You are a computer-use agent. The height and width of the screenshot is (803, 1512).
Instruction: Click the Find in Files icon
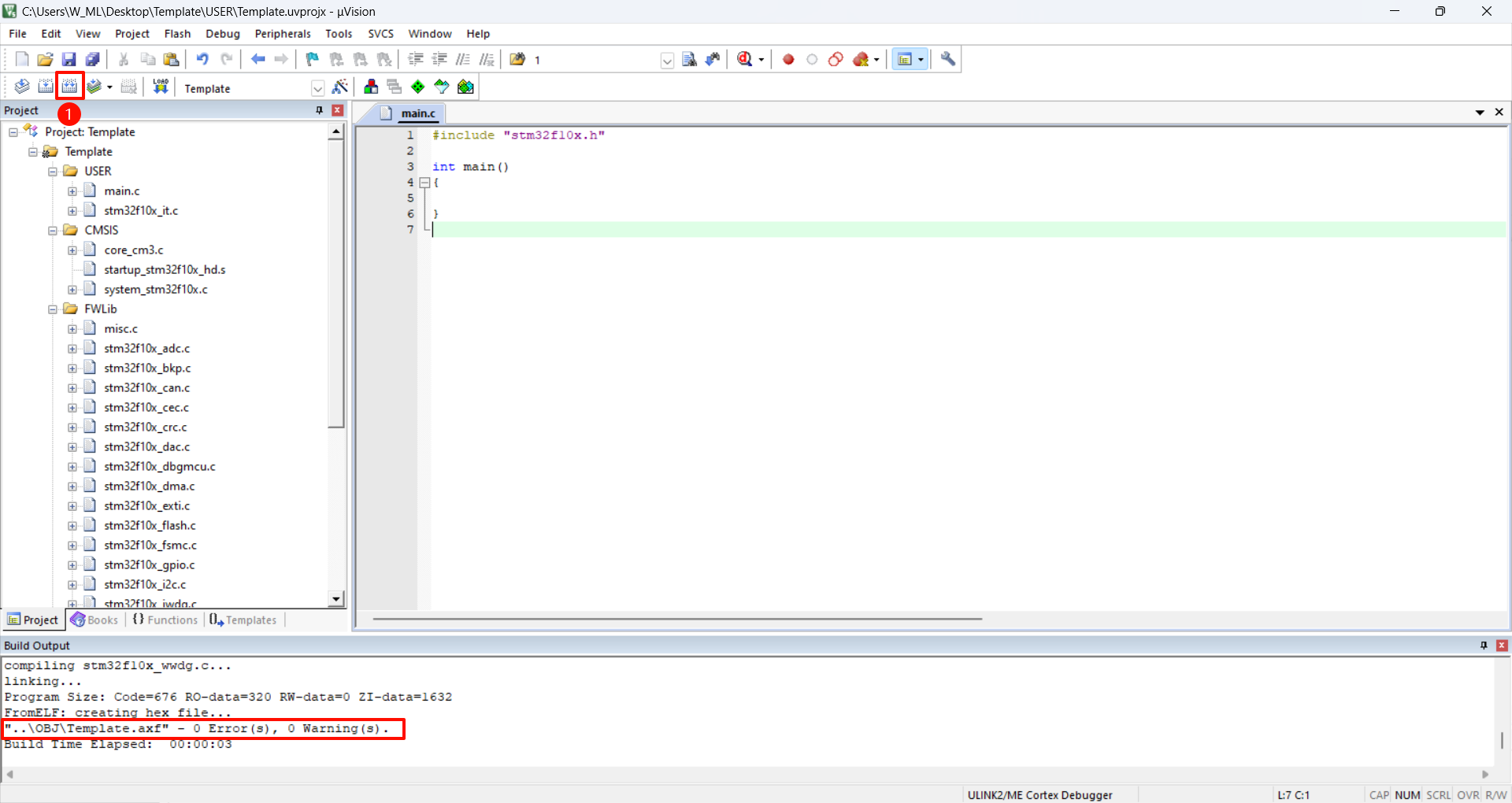coord(517,59)
